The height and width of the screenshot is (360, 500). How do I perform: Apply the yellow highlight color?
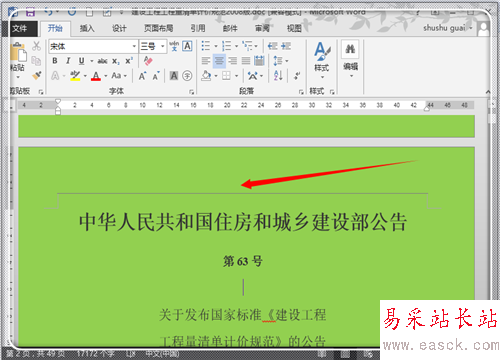point(75,76)
